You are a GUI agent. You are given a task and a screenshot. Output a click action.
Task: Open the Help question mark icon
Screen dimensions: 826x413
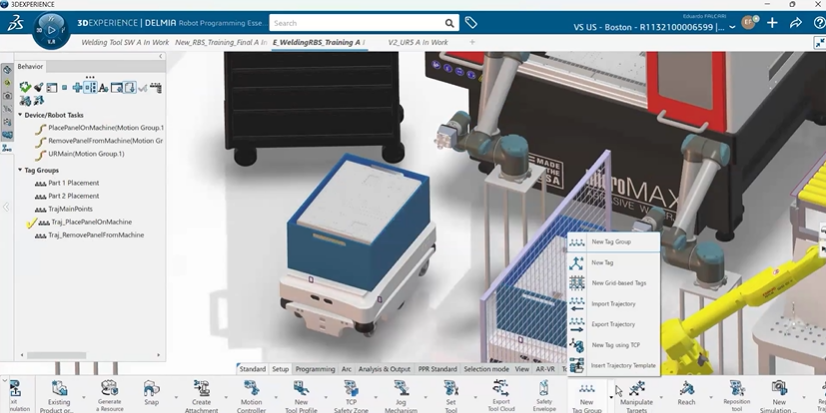pos(820,23)
